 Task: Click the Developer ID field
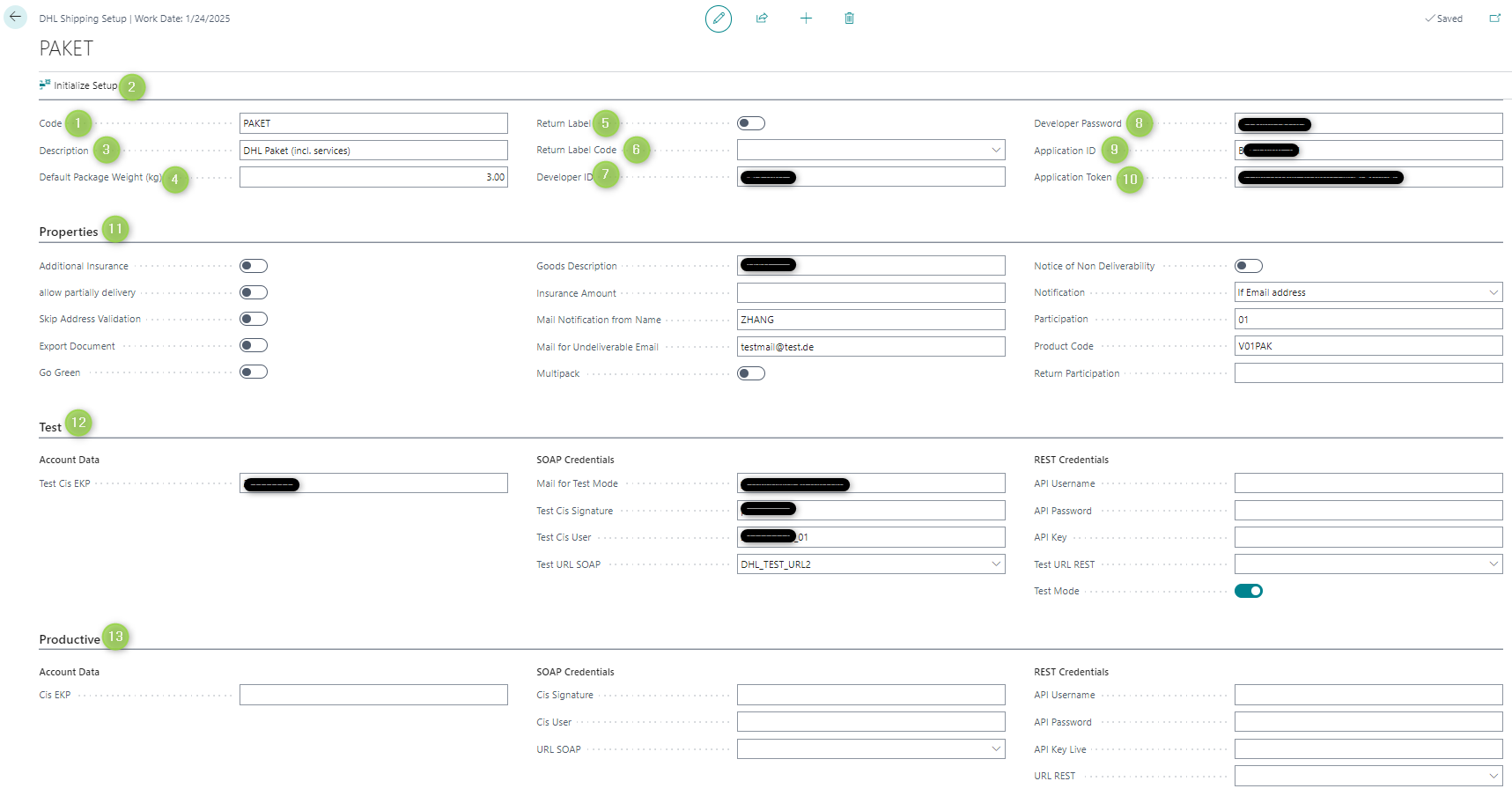point(871,177)
